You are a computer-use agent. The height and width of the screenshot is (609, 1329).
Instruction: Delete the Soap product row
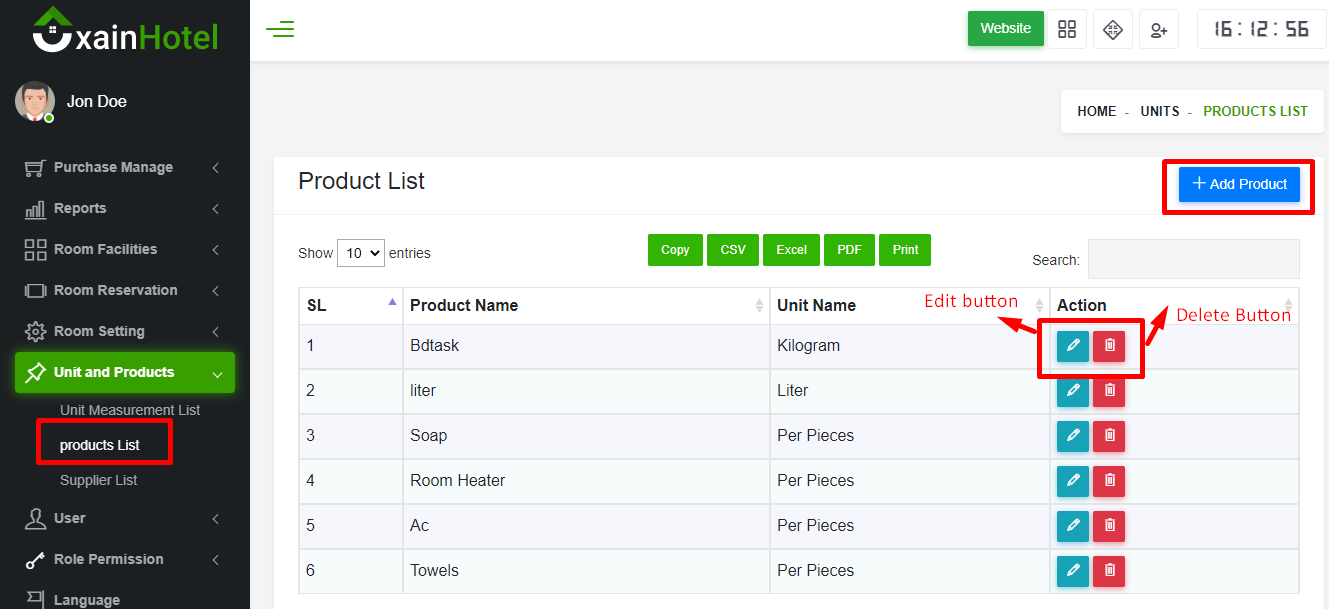(1109, 436)
